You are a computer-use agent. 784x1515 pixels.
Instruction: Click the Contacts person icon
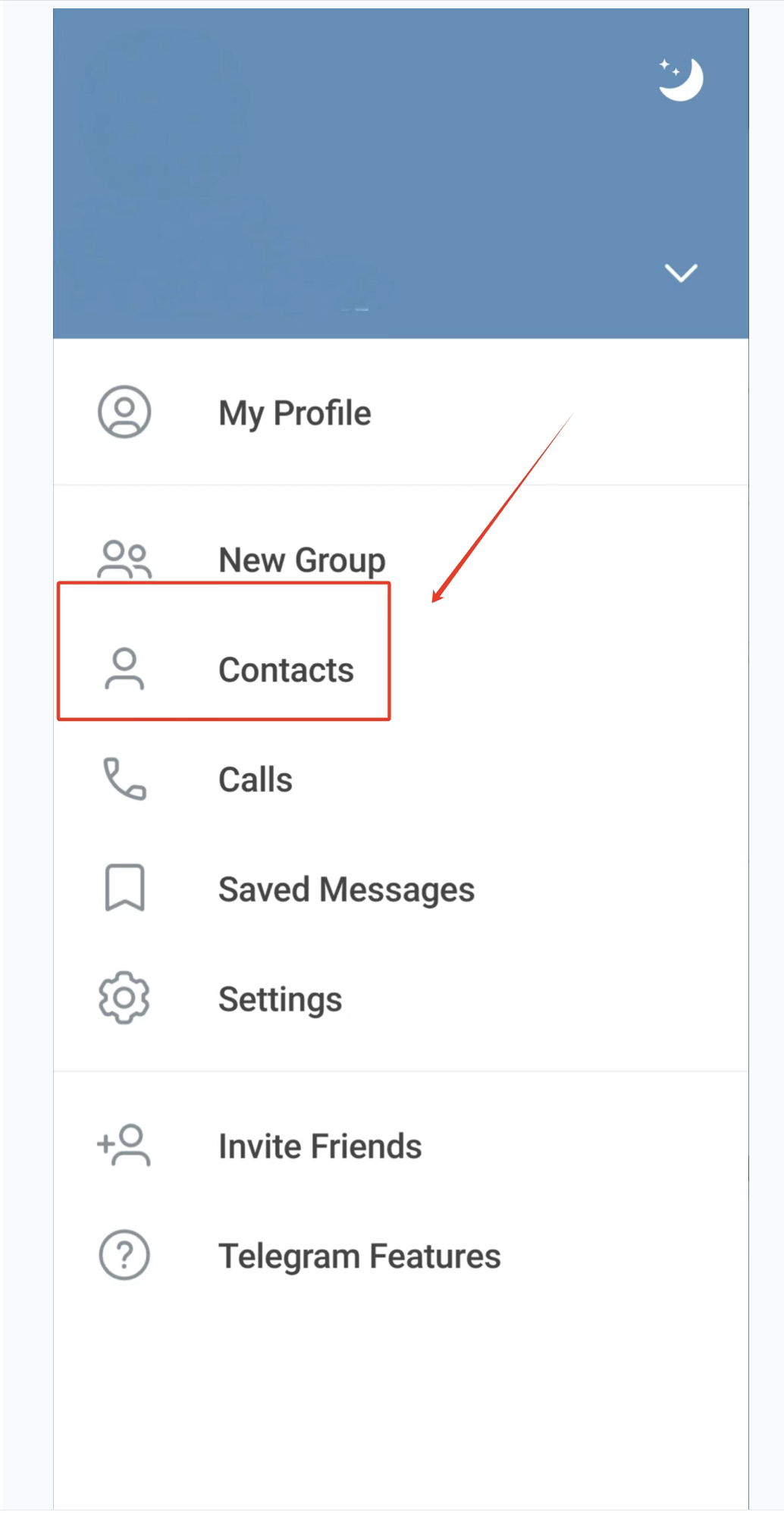[124, 669]
